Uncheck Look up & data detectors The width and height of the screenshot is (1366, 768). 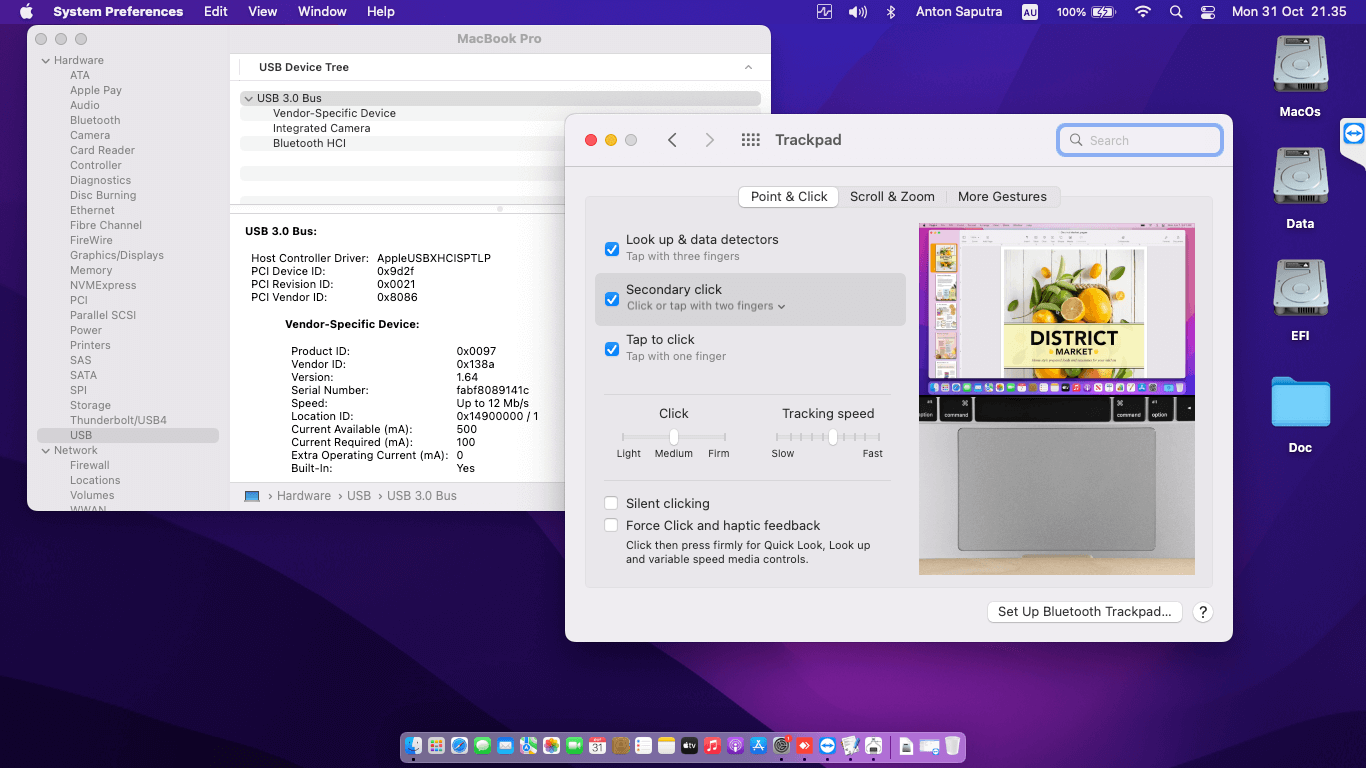click(612, 249)
